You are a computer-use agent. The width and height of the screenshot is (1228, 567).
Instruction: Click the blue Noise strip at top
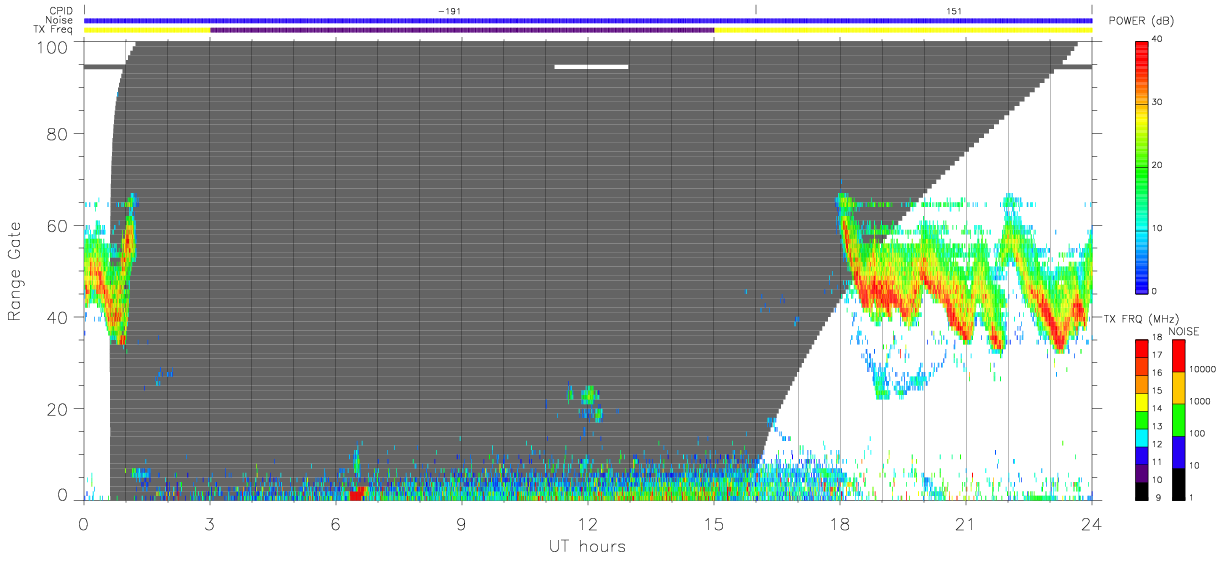(588, 20)
